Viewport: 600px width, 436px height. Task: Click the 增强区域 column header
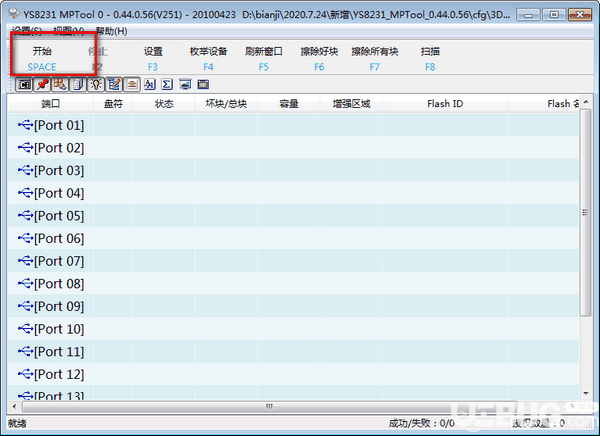pos(351,104)
